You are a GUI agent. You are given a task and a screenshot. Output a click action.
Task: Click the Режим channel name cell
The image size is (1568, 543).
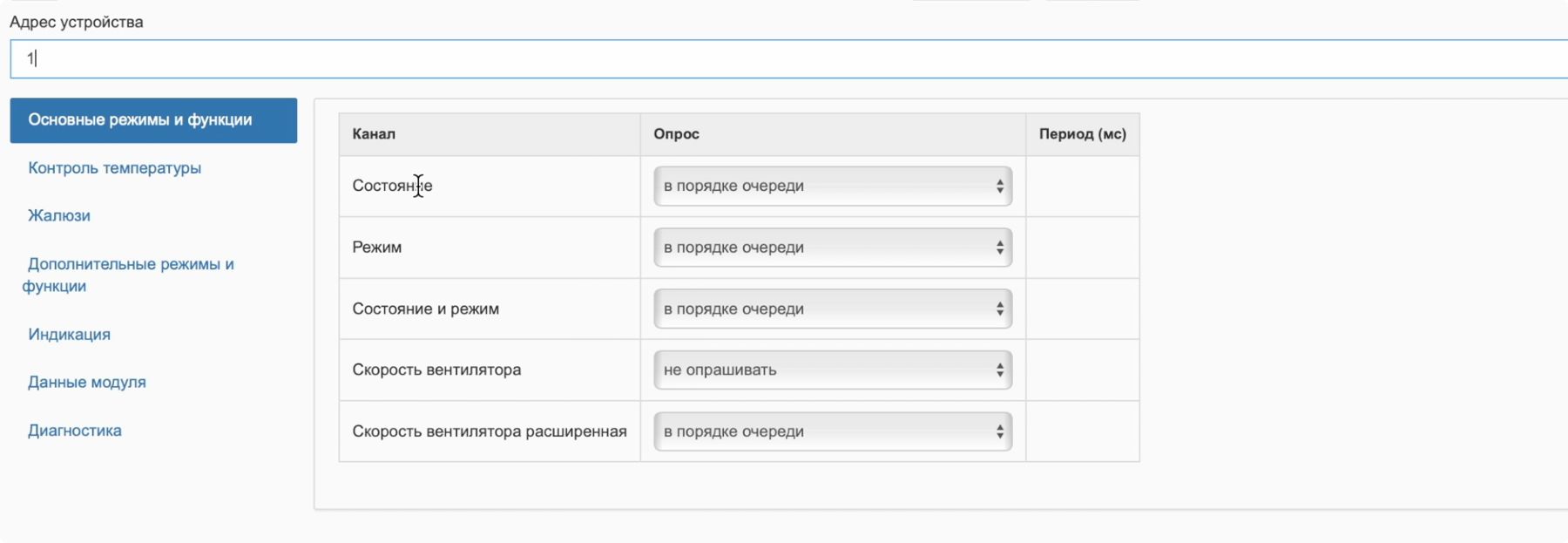(377, 248)
